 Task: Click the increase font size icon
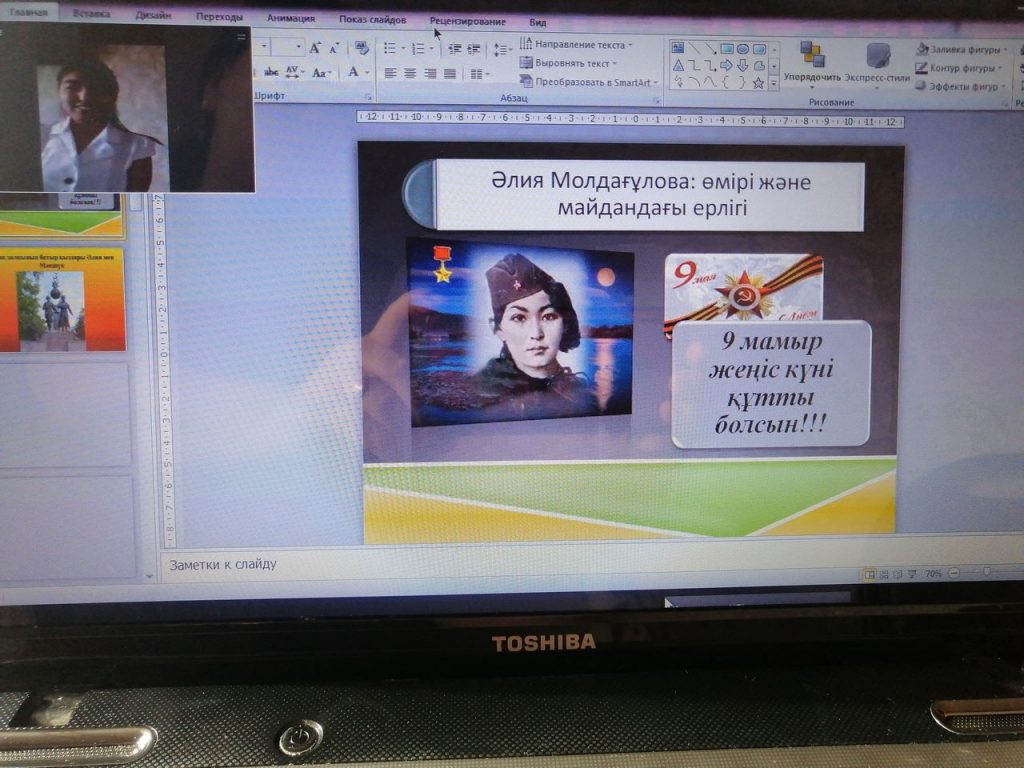(315, 47)
